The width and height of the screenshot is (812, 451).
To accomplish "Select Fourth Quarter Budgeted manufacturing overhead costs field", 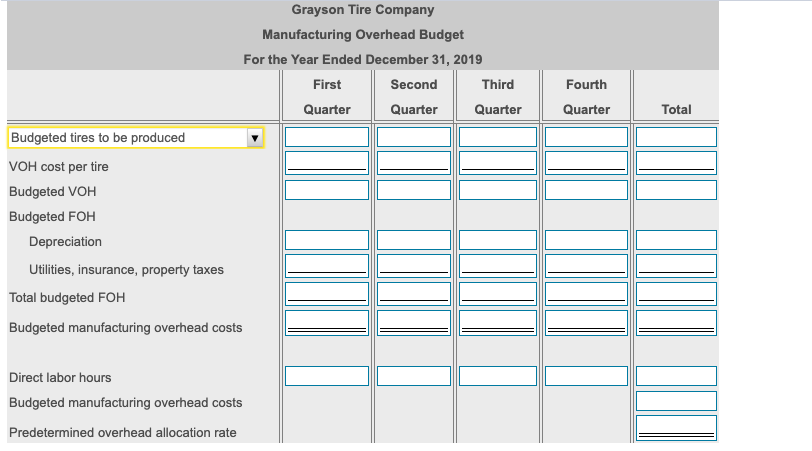I will click(x=586, y=323).
